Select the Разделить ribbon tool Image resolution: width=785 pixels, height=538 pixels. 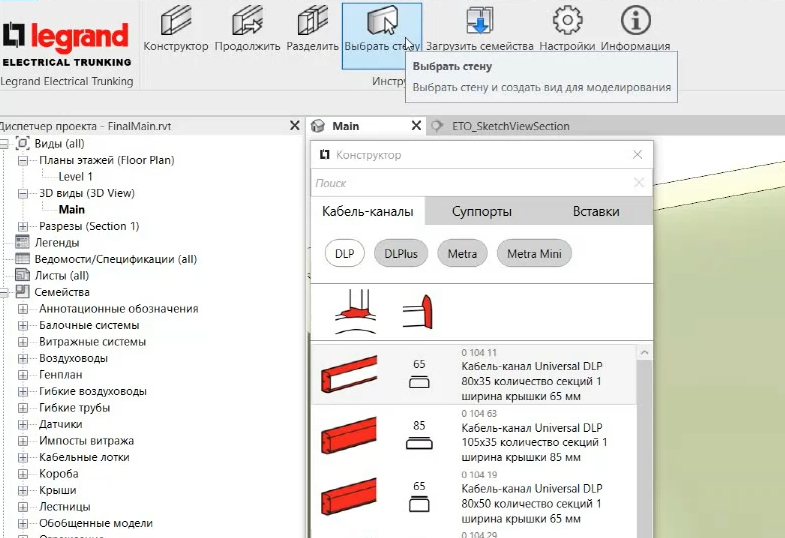[x=312, y=29]
